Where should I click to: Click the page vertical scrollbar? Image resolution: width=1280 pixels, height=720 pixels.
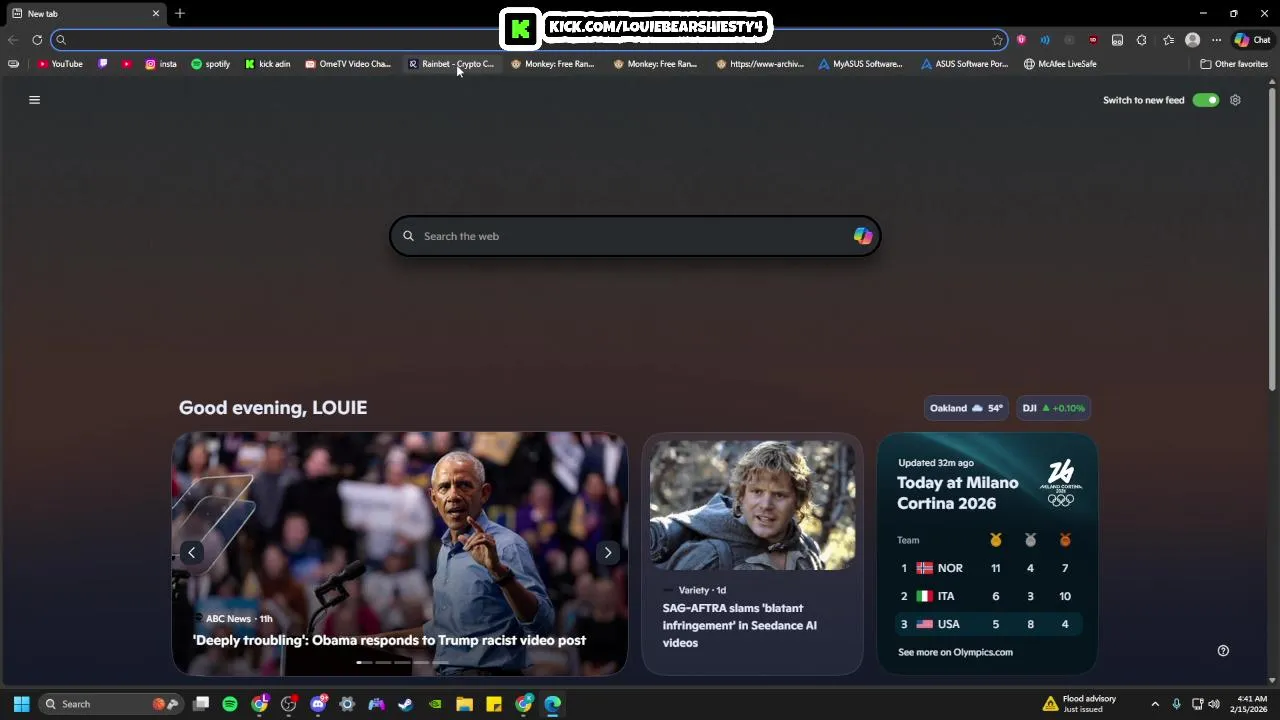(x=1272, y=240)
